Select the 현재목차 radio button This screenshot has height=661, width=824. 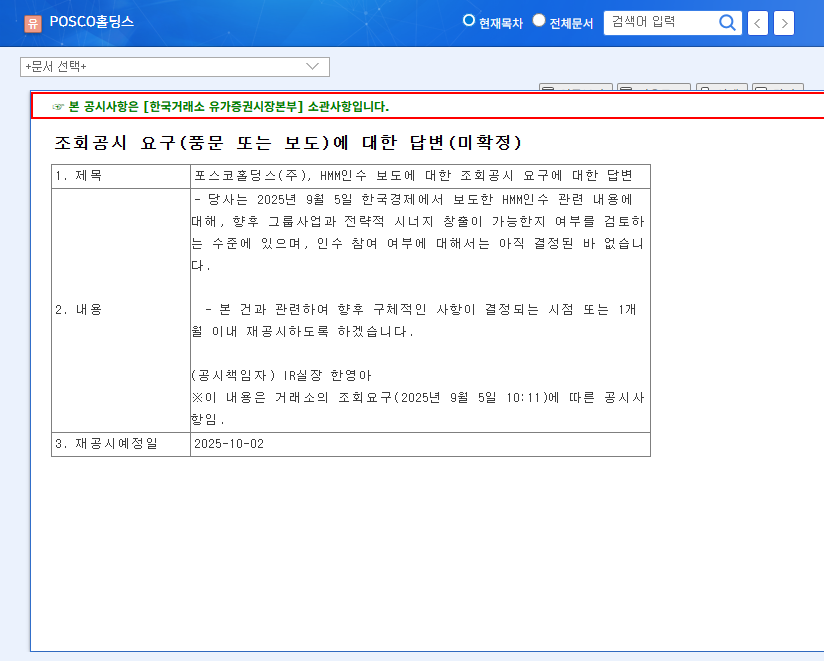point(468,20)
